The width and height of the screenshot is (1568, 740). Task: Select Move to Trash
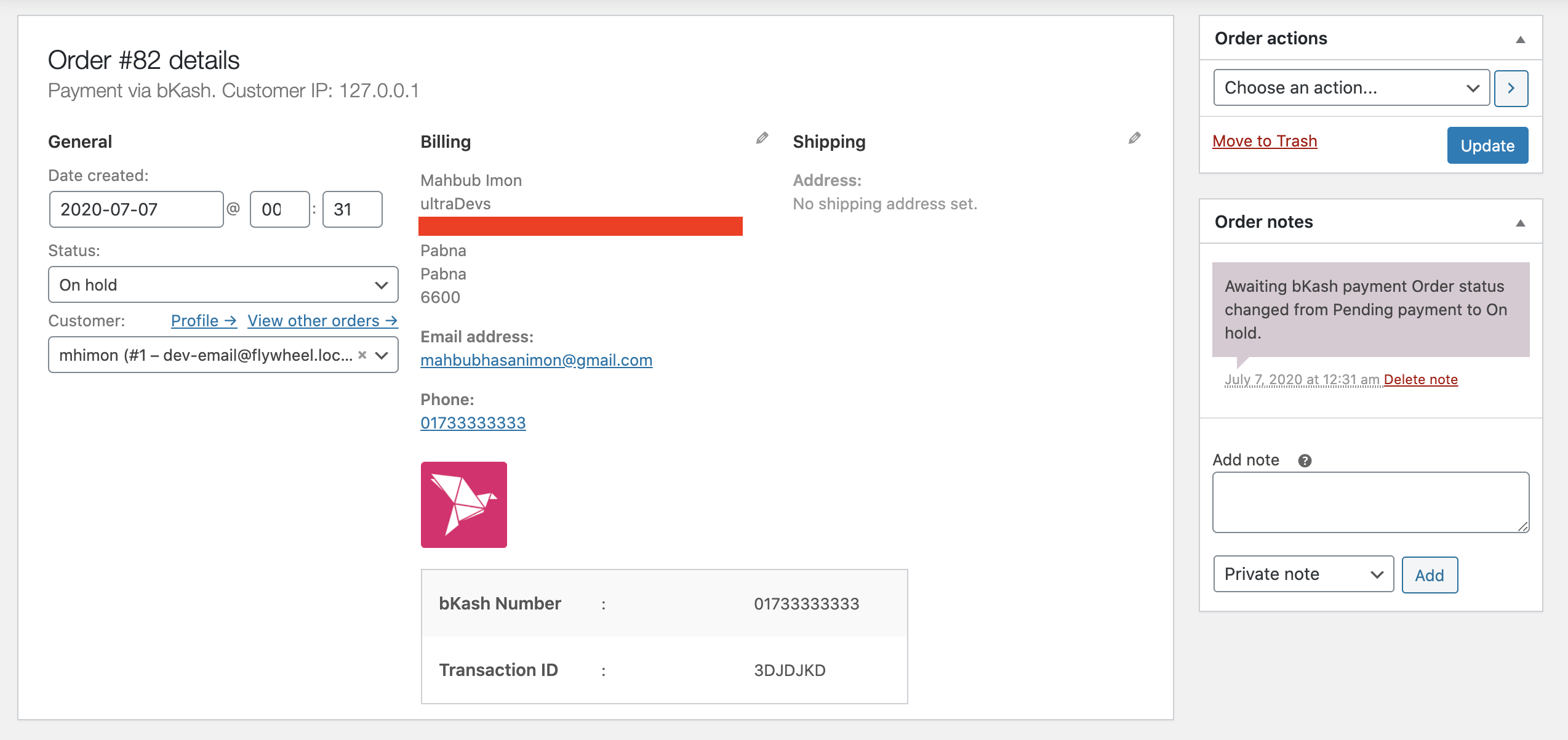click(1265, 140)
